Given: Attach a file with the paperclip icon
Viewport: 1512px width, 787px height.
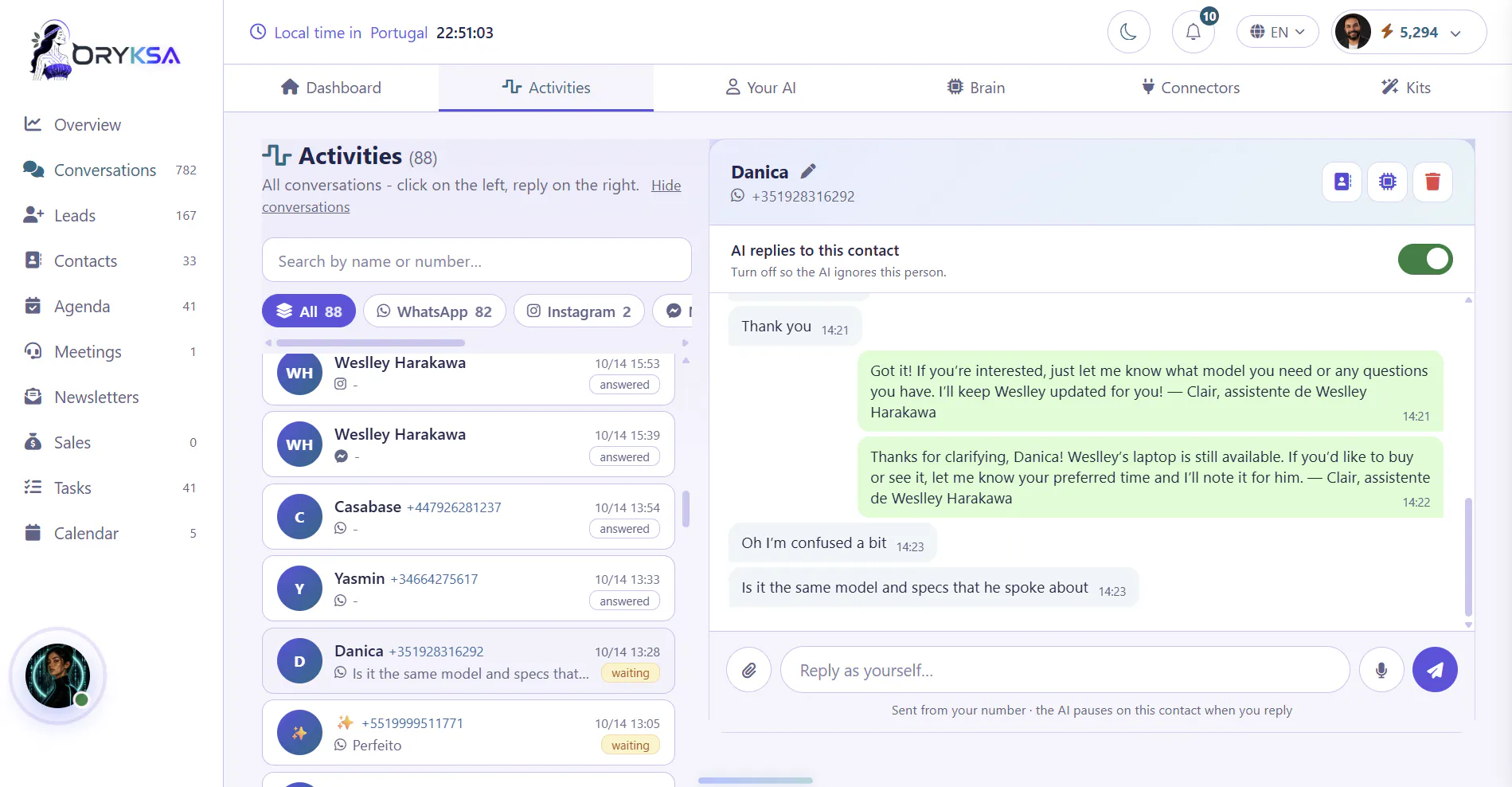Looking at the screenshot, I should pos(748,670).
